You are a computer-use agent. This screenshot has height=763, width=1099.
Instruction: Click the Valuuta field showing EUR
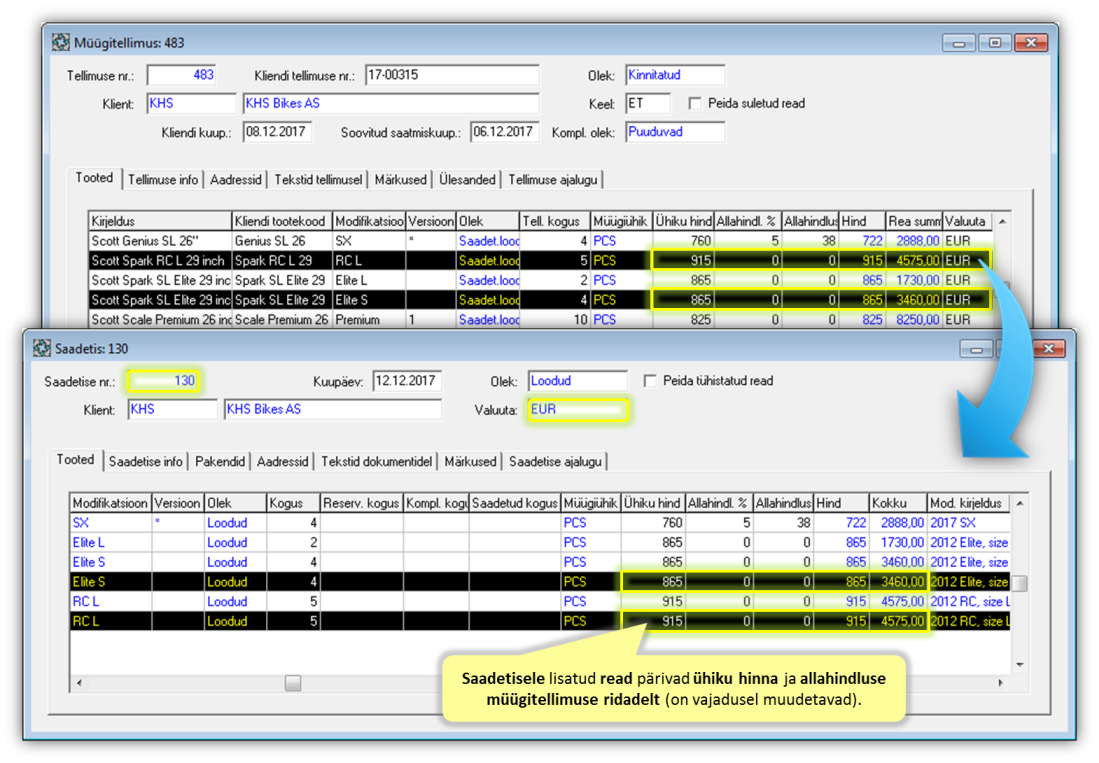coord(578,410)
